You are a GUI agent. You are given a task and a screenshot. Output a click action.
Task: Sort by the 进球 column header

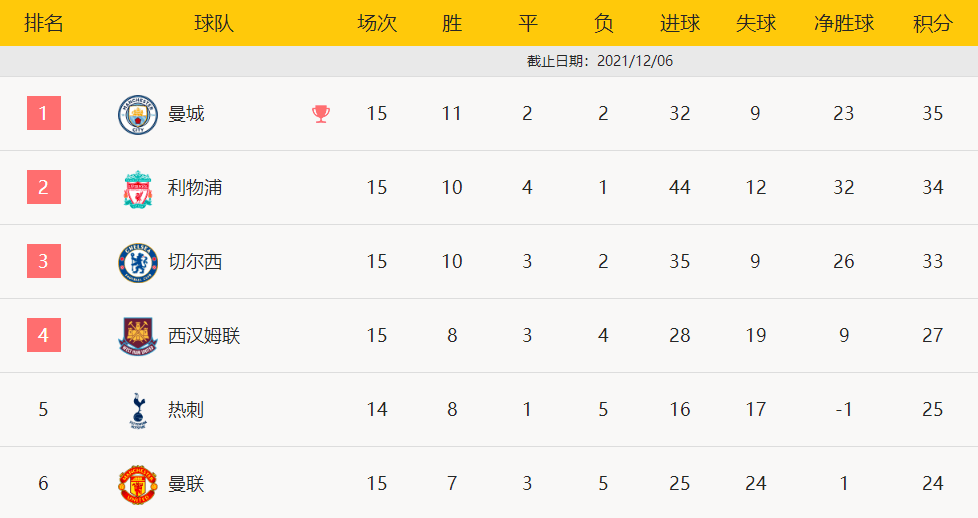coord(680,23)
